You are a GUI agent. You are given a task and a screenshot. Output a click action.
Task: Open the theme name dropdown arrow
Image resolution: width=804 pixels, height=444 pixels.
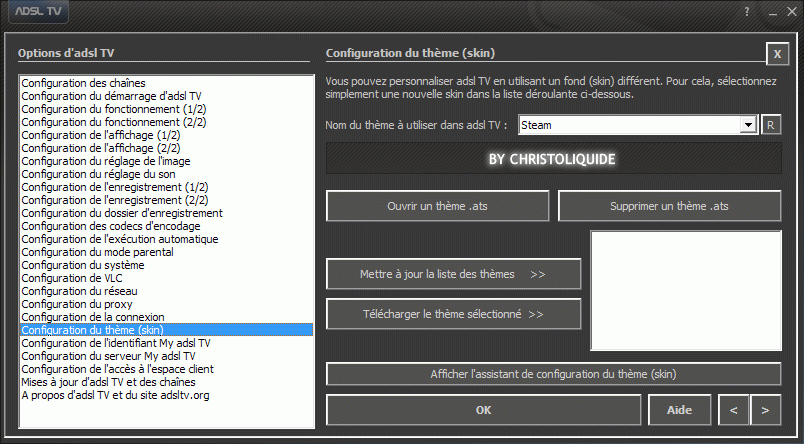click(x=749, y=125)
